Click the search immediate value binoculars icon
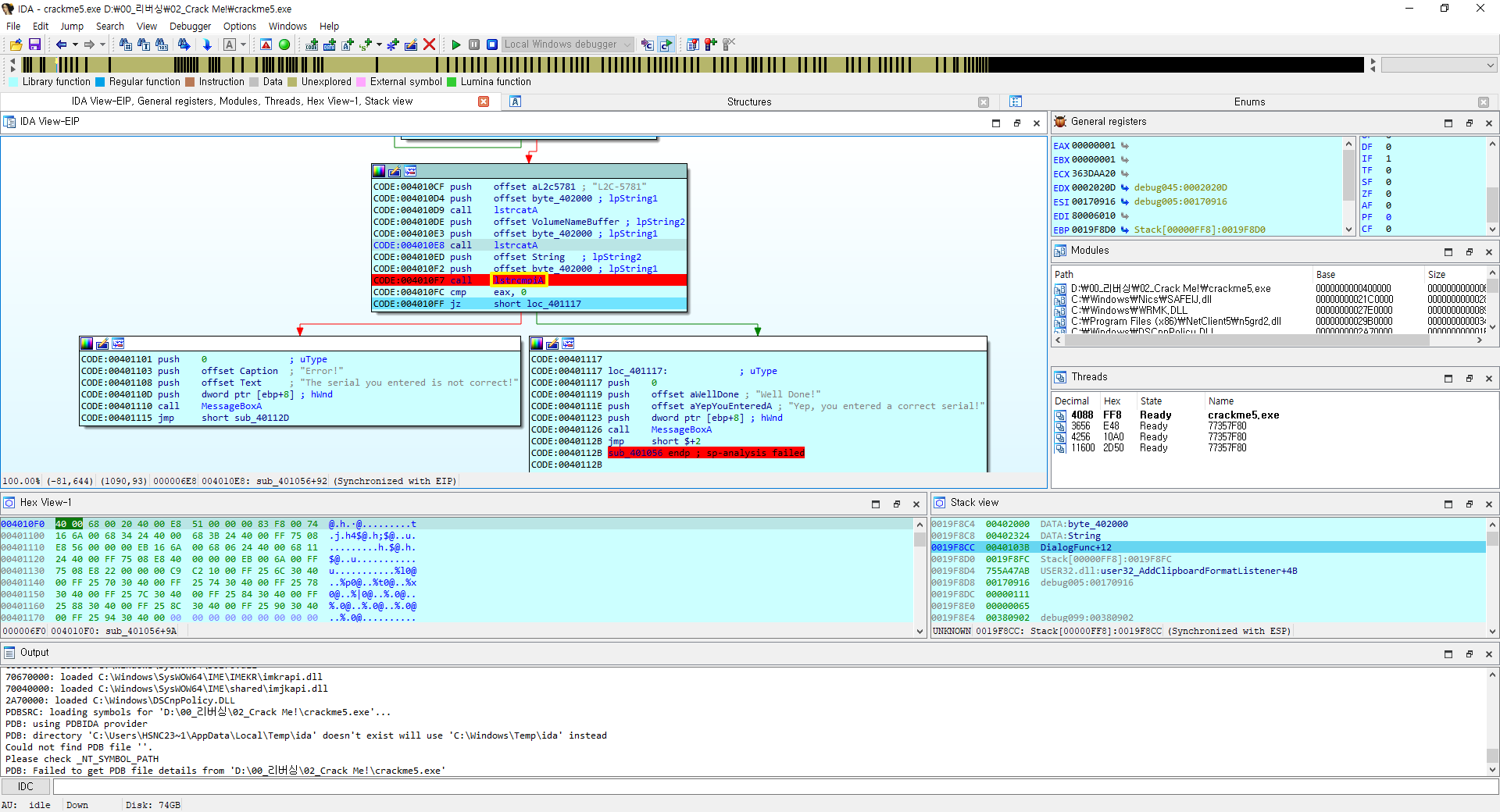The width and height of the screenshot is (1500, 812). [x=125, y=45]
